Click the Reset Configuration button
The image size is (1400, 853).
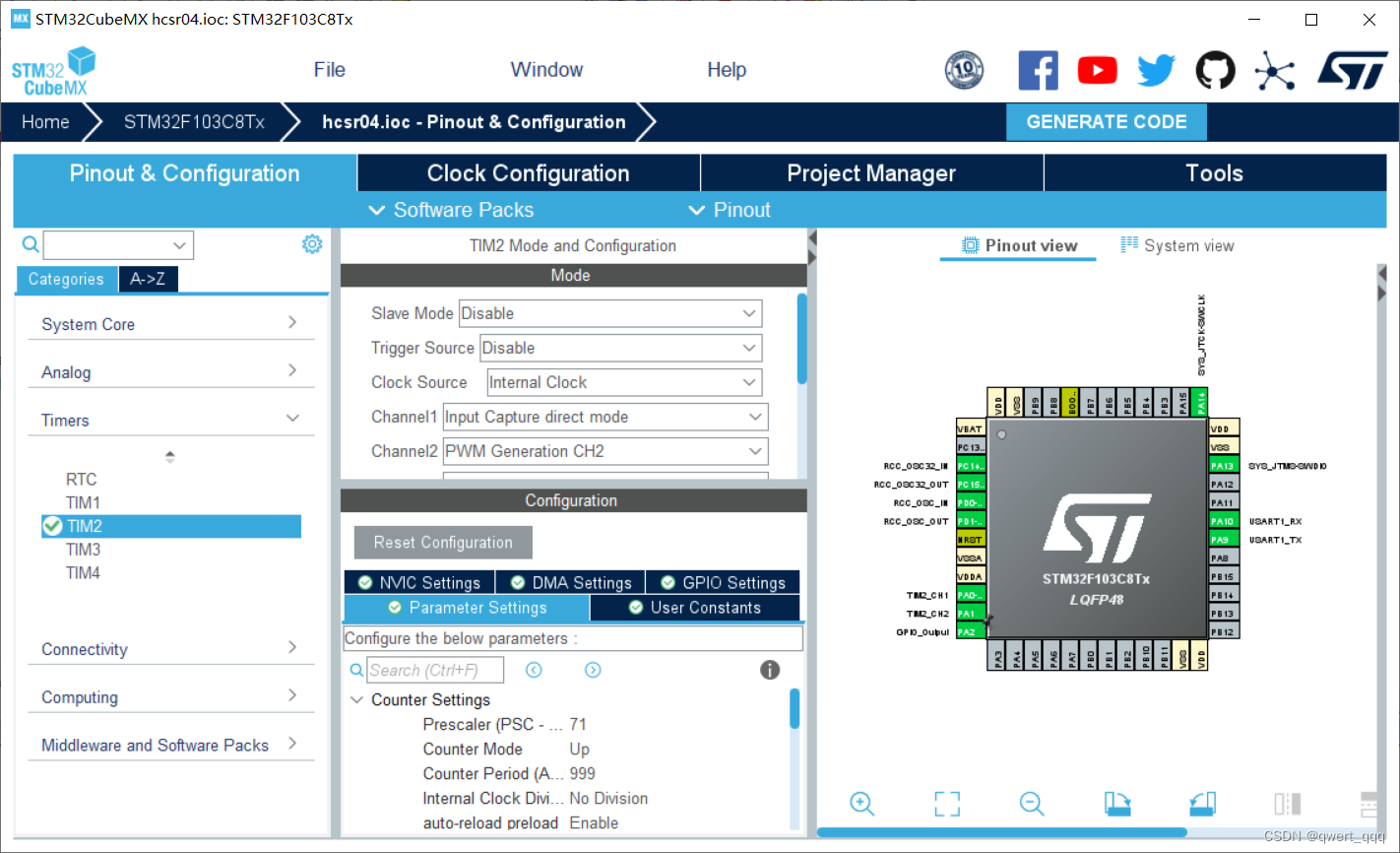(443, 543)
